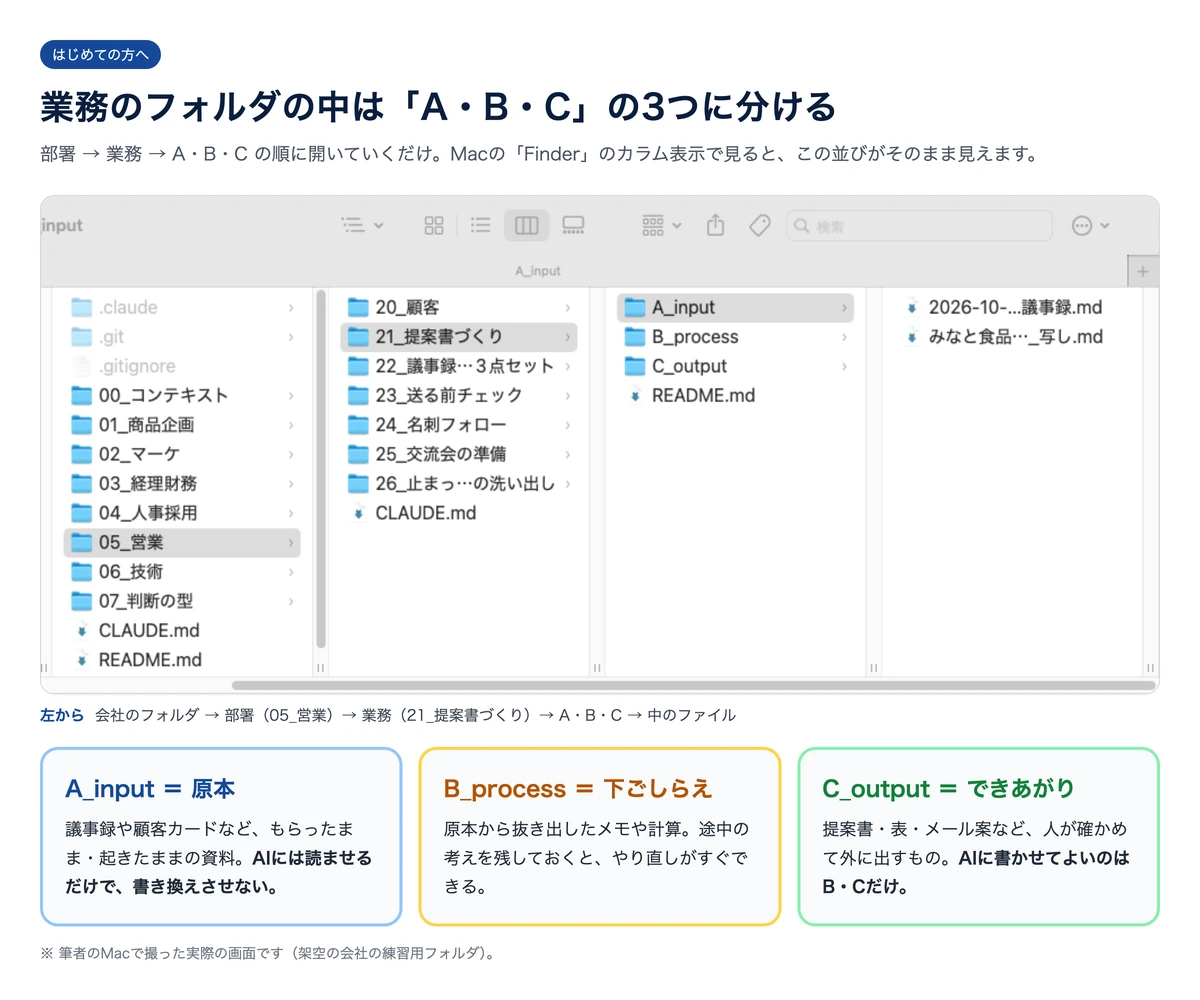
Task: Click the はじめての方へ badge
Action: coord(100,55)
